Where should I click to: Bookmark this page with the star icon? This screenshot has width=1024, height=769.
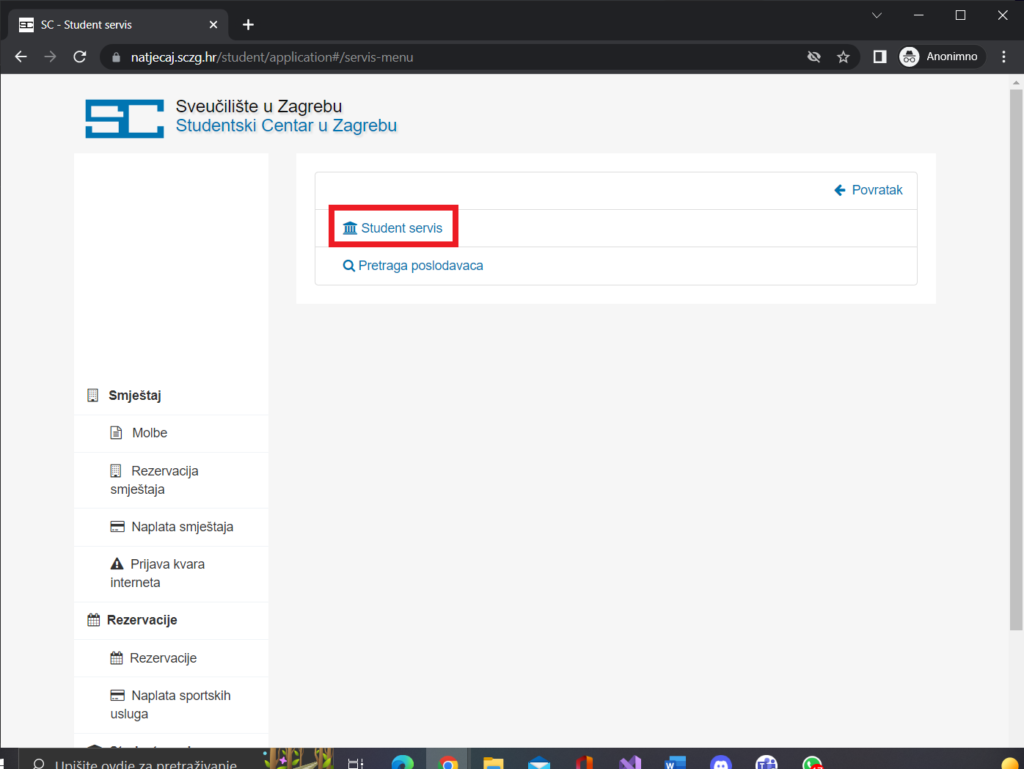pyautogui.click(x=843, y=57)
